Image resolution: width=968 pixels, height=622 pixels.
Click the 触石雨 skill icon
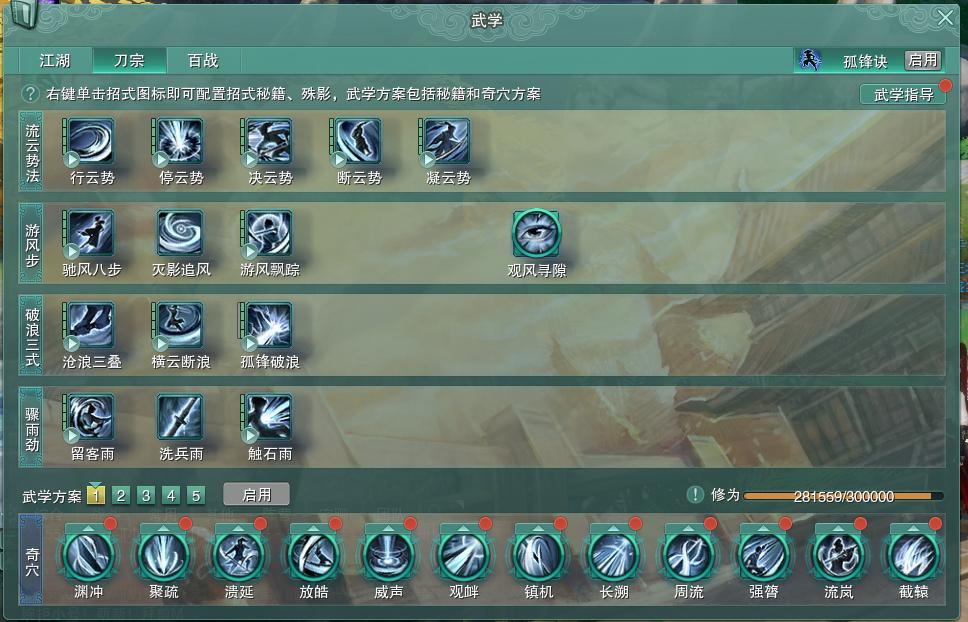pos(269,418)
